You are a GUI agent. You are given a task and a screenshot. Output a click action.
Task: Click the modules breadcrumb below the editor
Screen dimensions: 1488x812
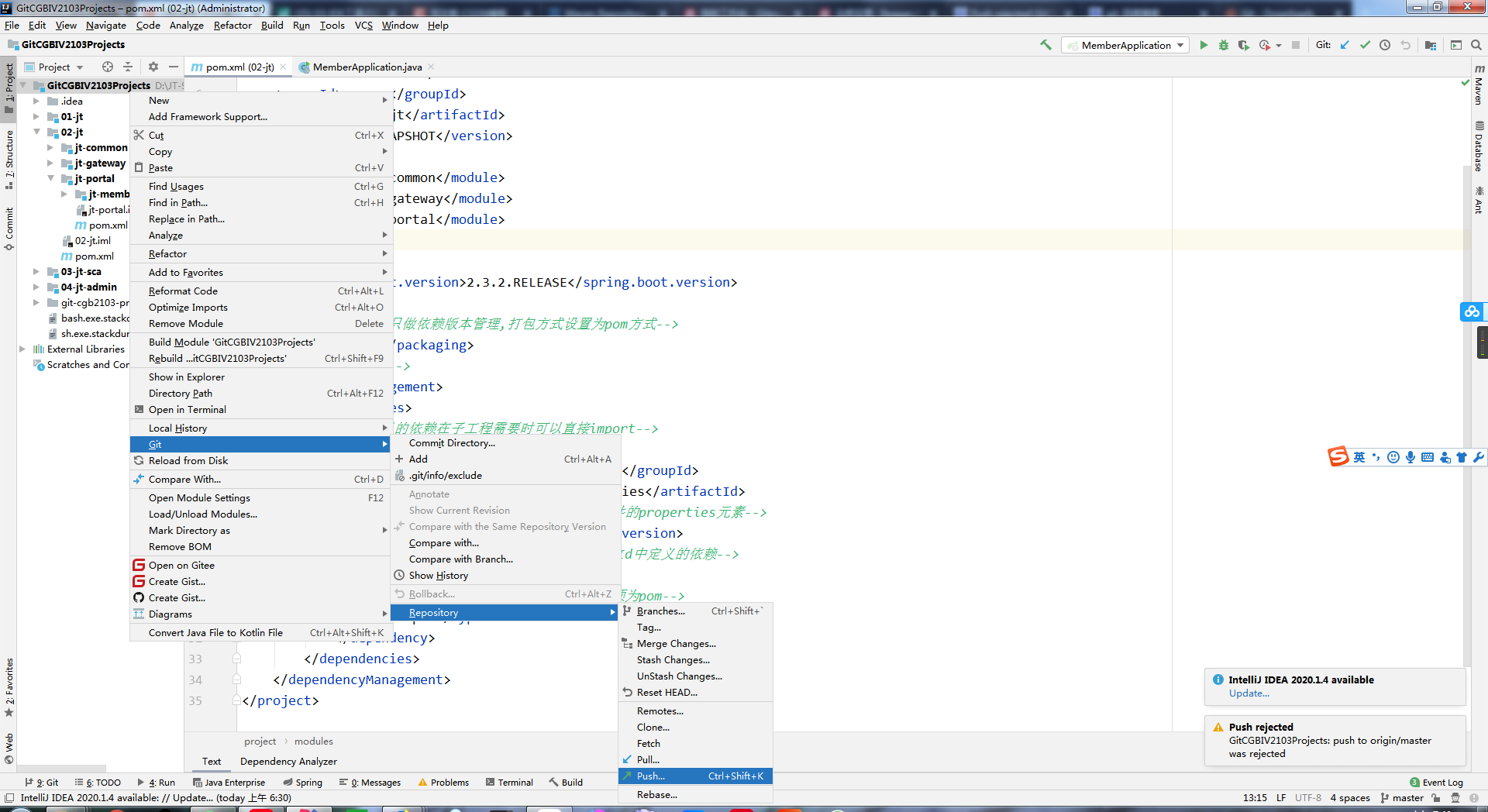pos(313,741)
